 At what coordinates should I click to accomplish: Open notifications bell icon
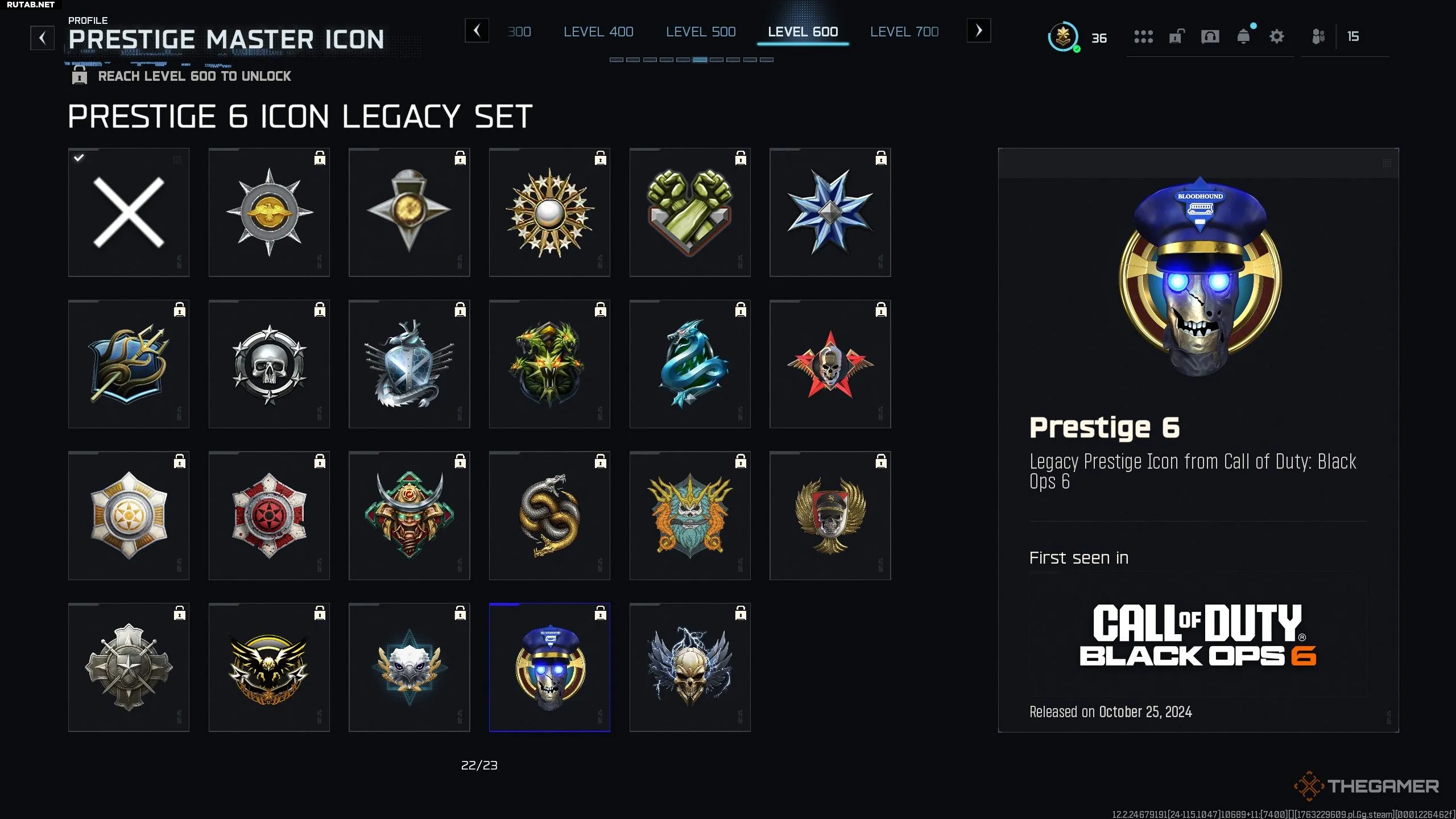1244,37
